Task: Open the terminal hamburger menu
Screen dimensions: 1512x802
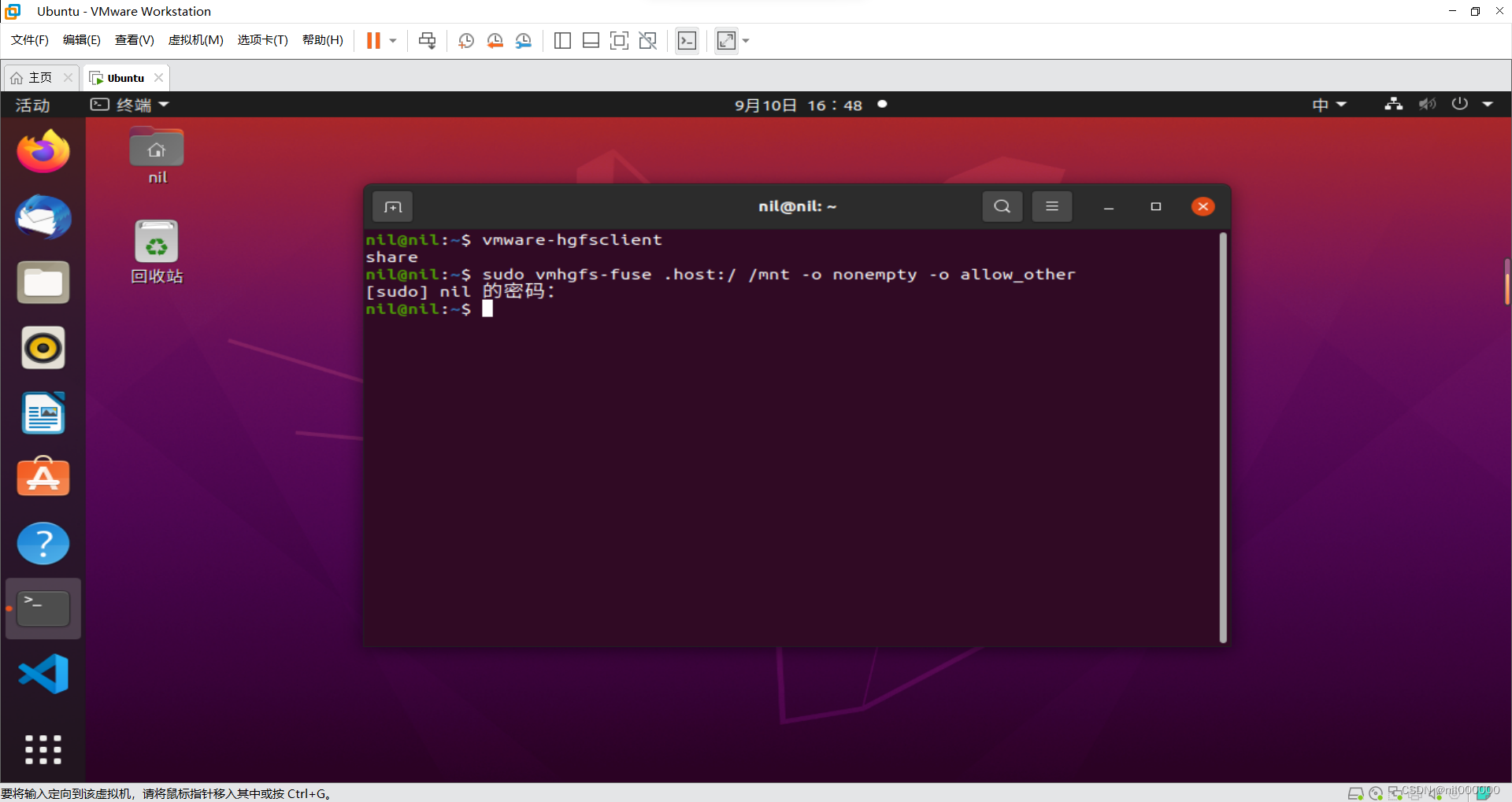Action: (1051, 206)
